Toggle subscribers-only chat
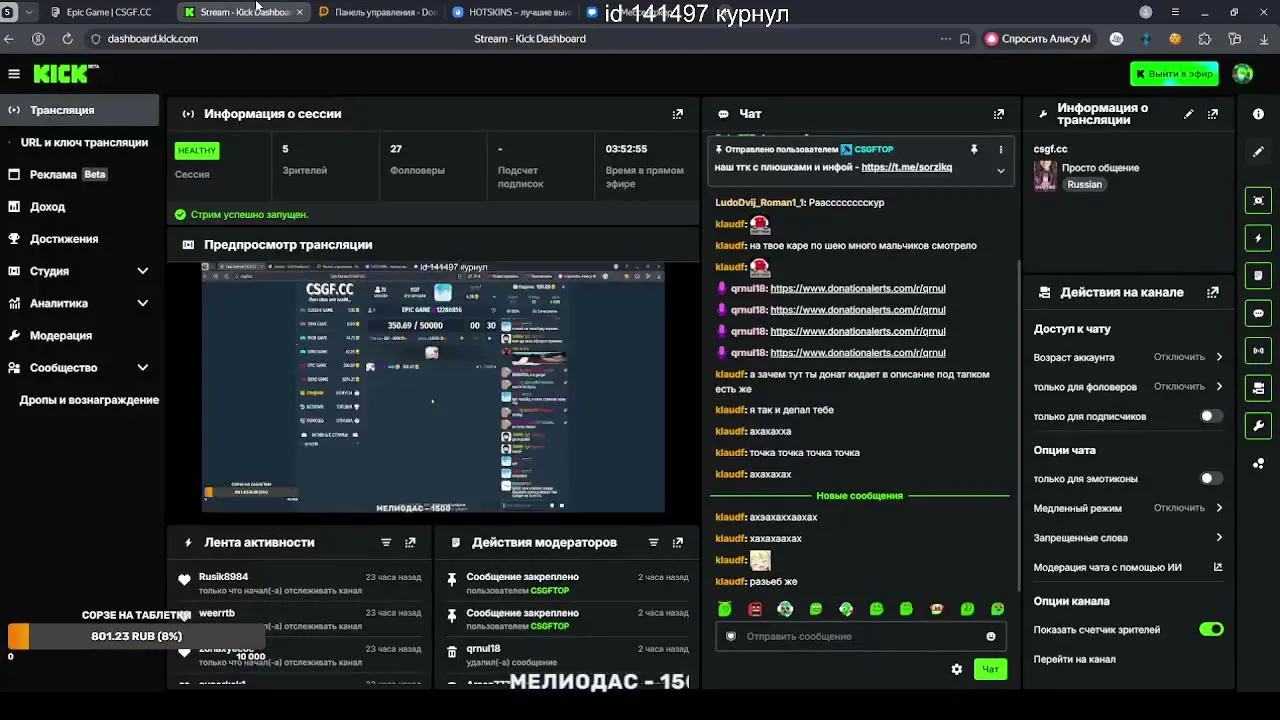The image size is (1280, 720). (1211, 416)
